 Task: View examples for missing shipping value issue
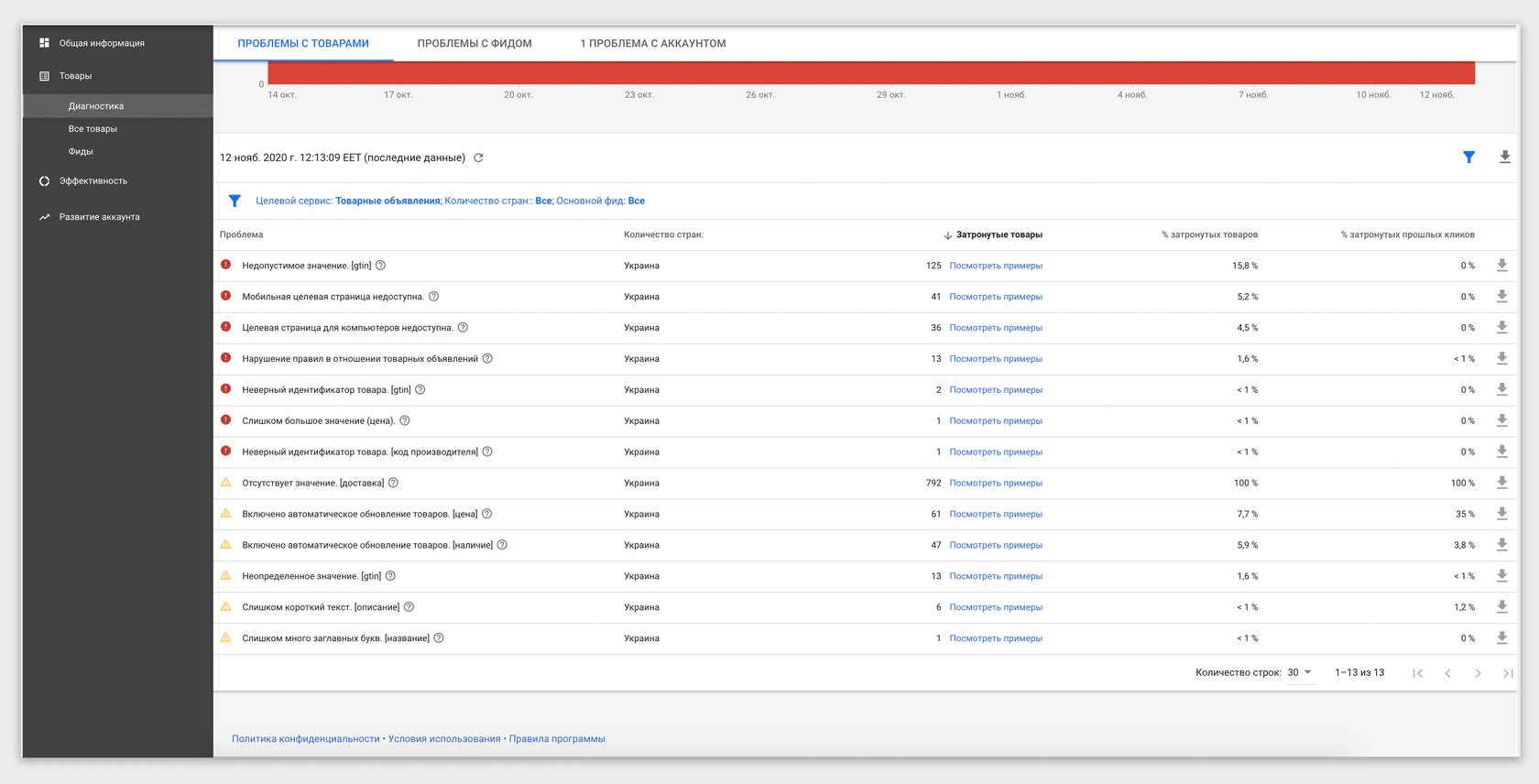click(x=996, y=483)
